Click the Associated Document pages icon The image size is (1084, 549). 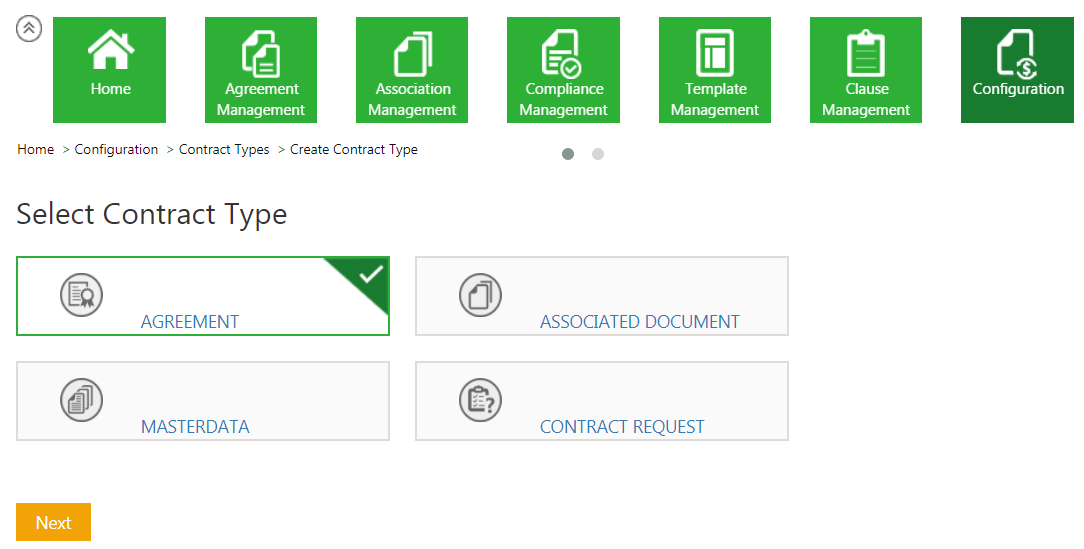pyautogui.click(x=480, y=294)
